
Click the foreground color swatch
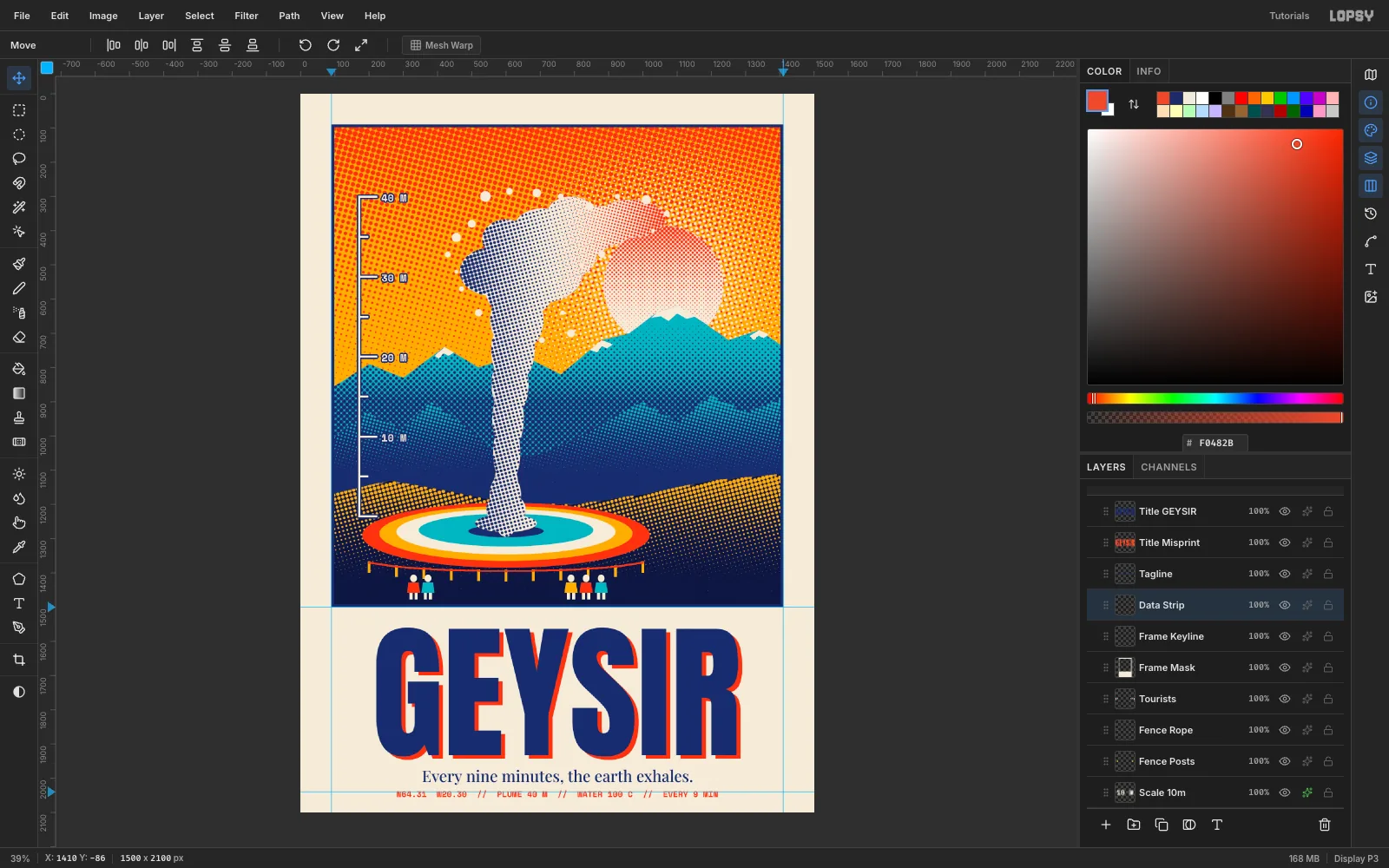coord(1097,101)
